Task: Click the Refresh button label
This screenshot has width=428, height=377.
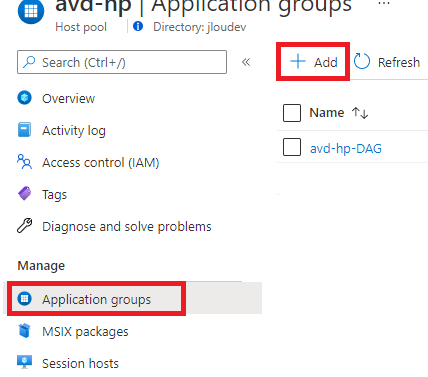Action: 399,62
